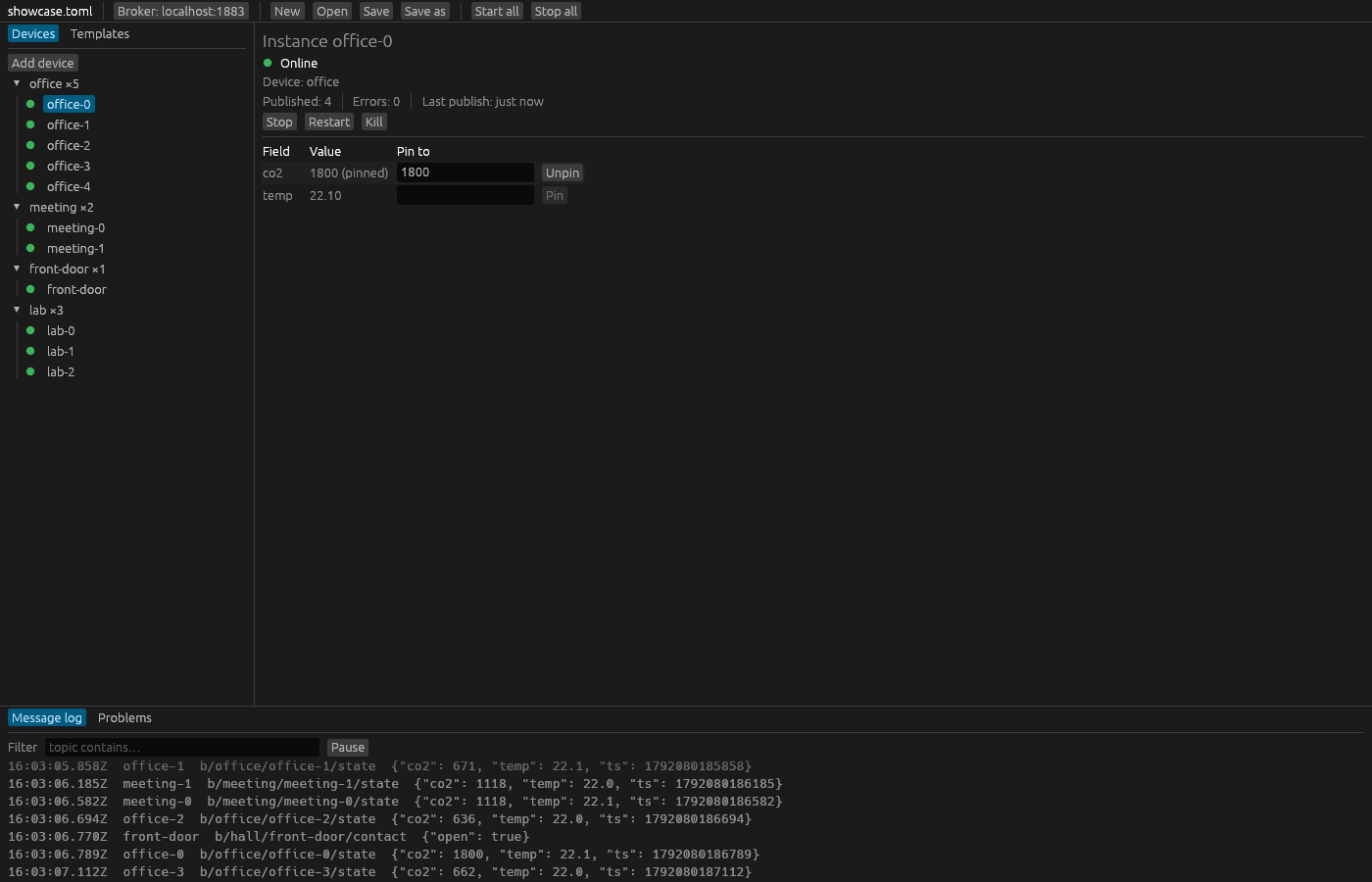Select the meeting-0 instance
This screenshot has width=1372, height=882.
tap(75, 227)
